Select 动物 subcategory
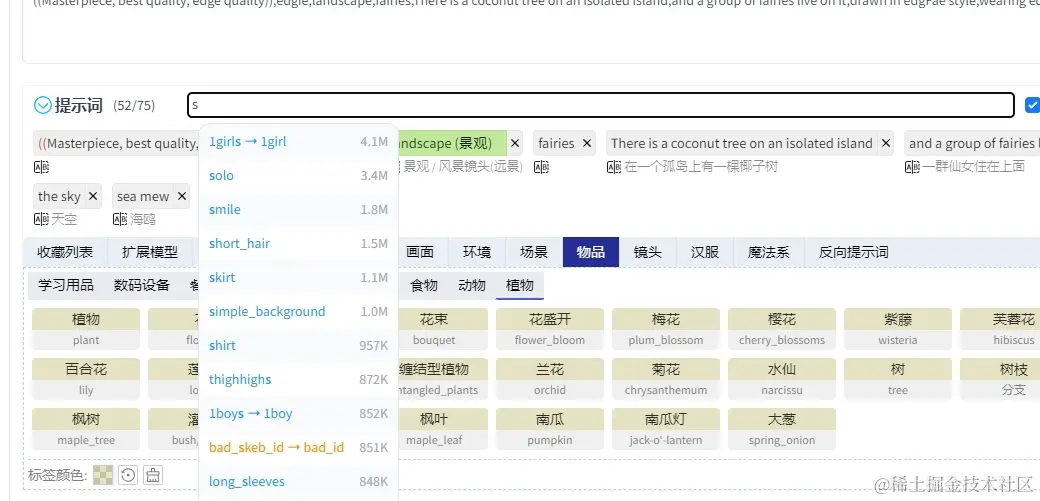The width and height of the screenshot is (1040, 501). 472,285
